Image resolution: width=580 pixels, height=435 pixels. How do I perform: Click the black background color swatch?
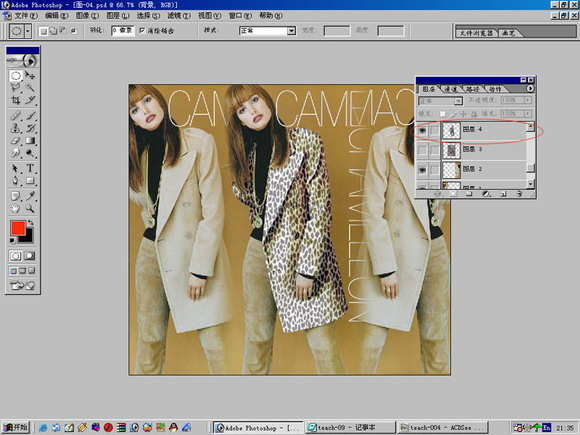click(x=28, y=238)
